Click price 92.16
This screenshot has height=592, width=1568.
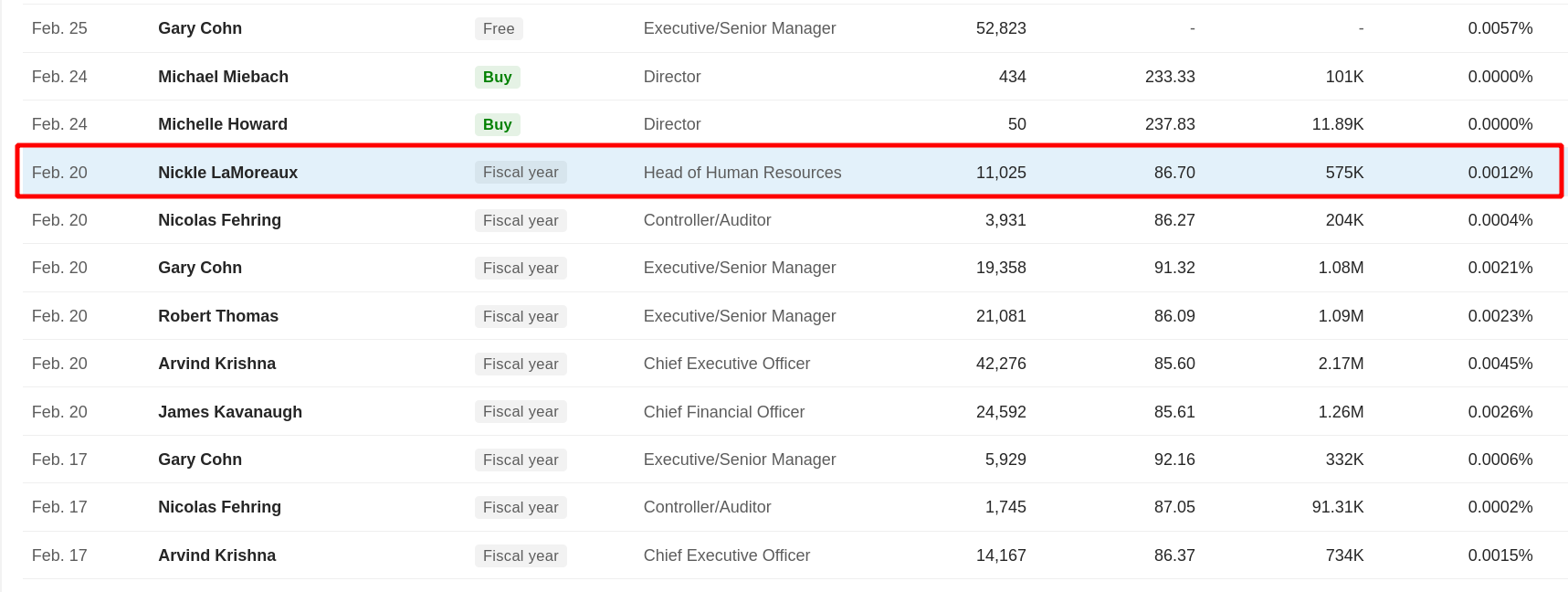coord(1174,460)
